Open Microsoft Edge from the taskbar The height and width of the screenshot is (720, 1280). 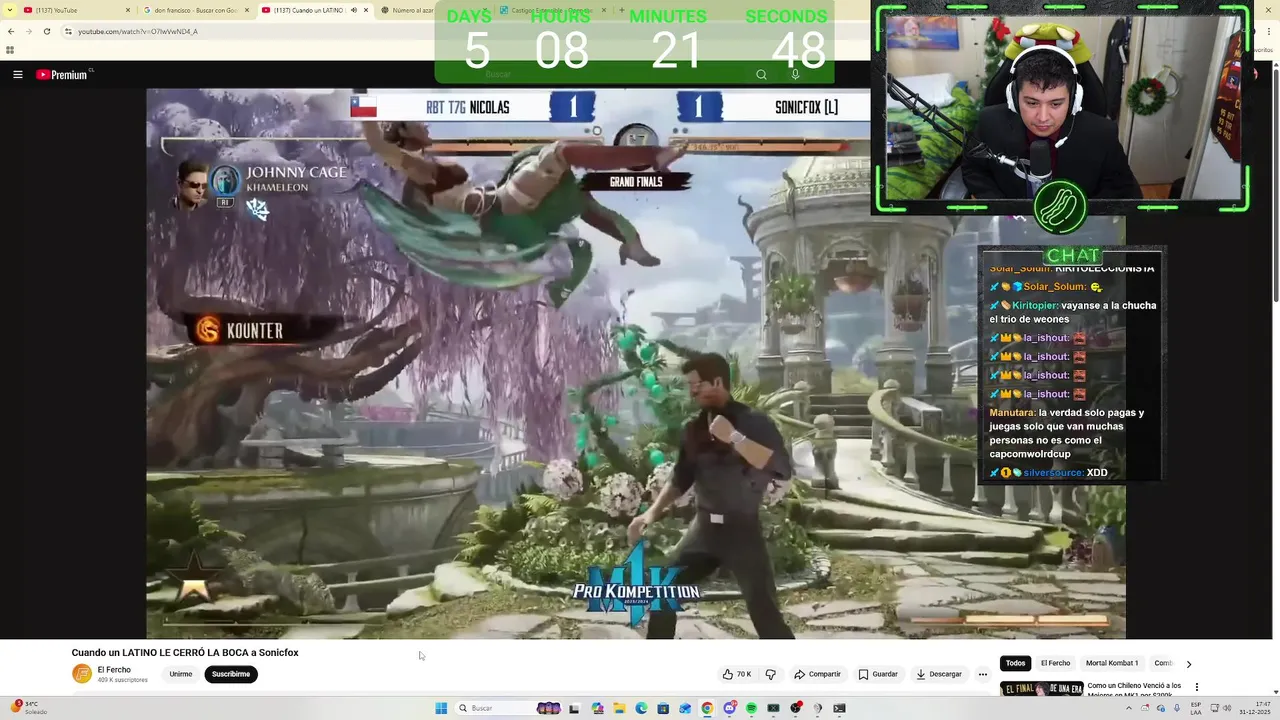(641, 708)
